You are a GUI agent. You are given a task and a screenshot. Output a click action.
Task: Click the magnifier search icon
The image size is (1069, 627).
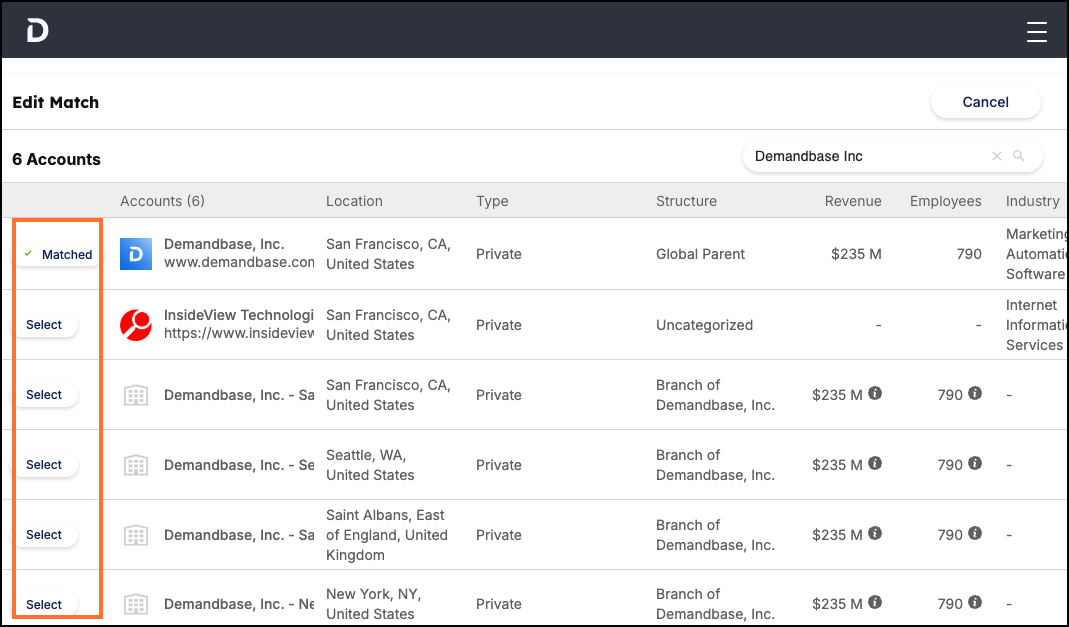(x=1019, y=156)
